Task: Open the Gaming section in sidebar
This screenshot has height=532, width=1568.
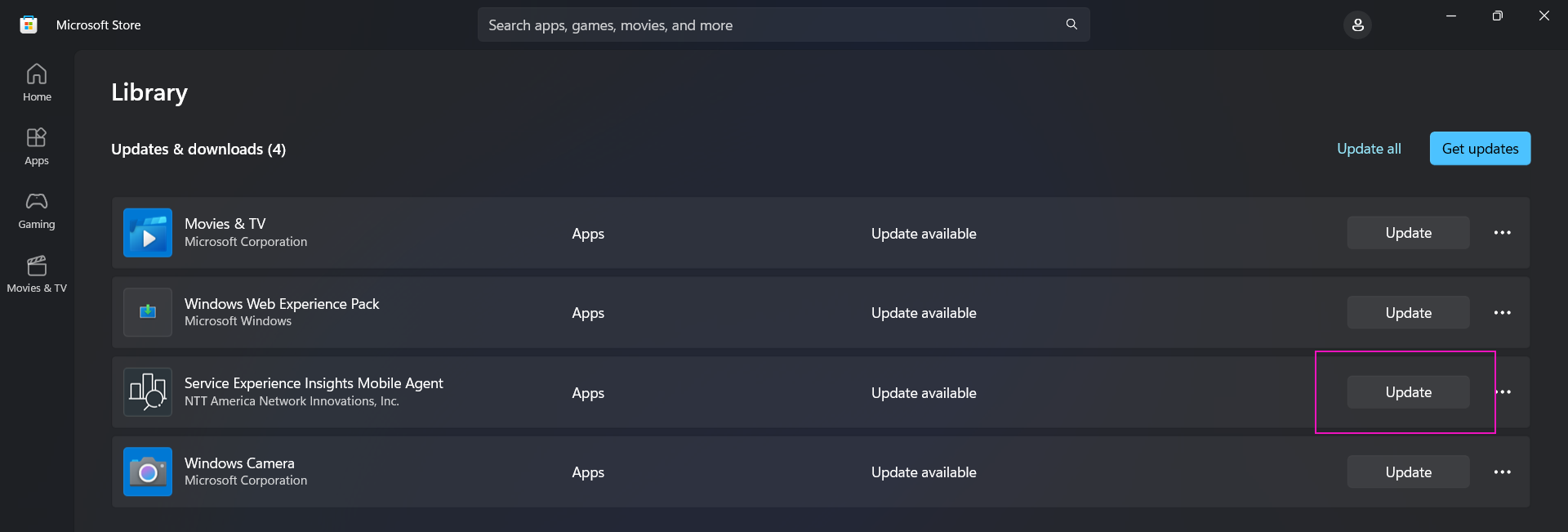Action: coord(37,210)
